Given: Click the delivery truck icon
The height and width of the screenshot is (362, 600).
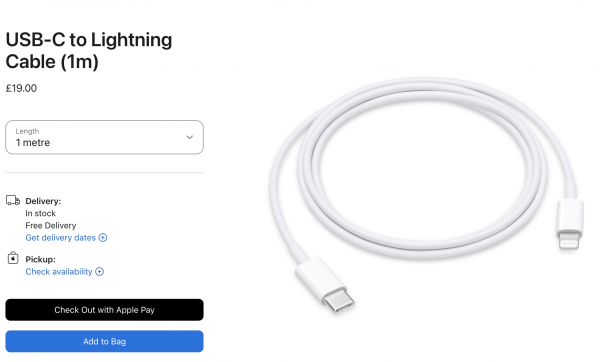Looking at the screenshot, I should pos(13,201).
